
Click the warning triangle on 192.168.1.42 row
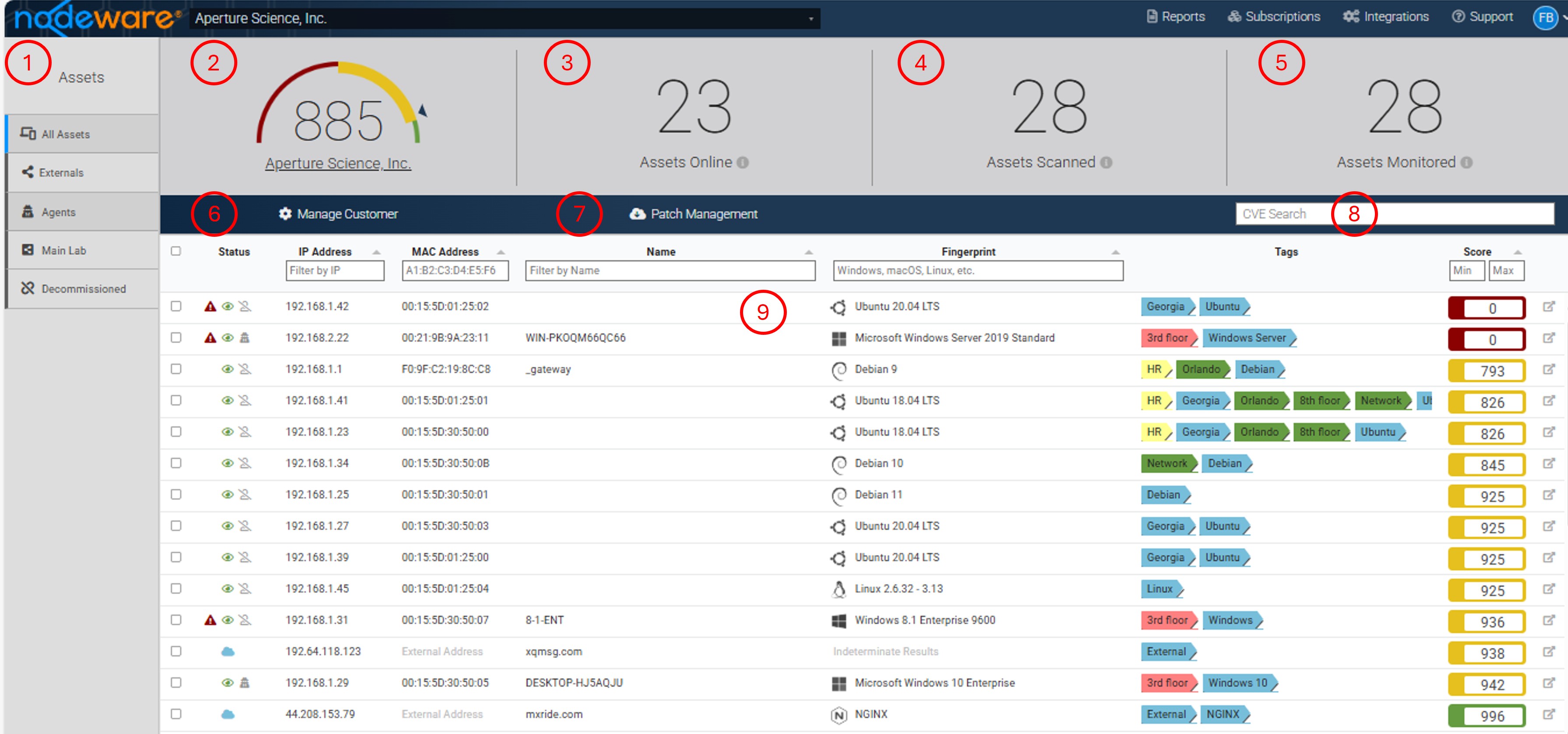coord(210,306)
